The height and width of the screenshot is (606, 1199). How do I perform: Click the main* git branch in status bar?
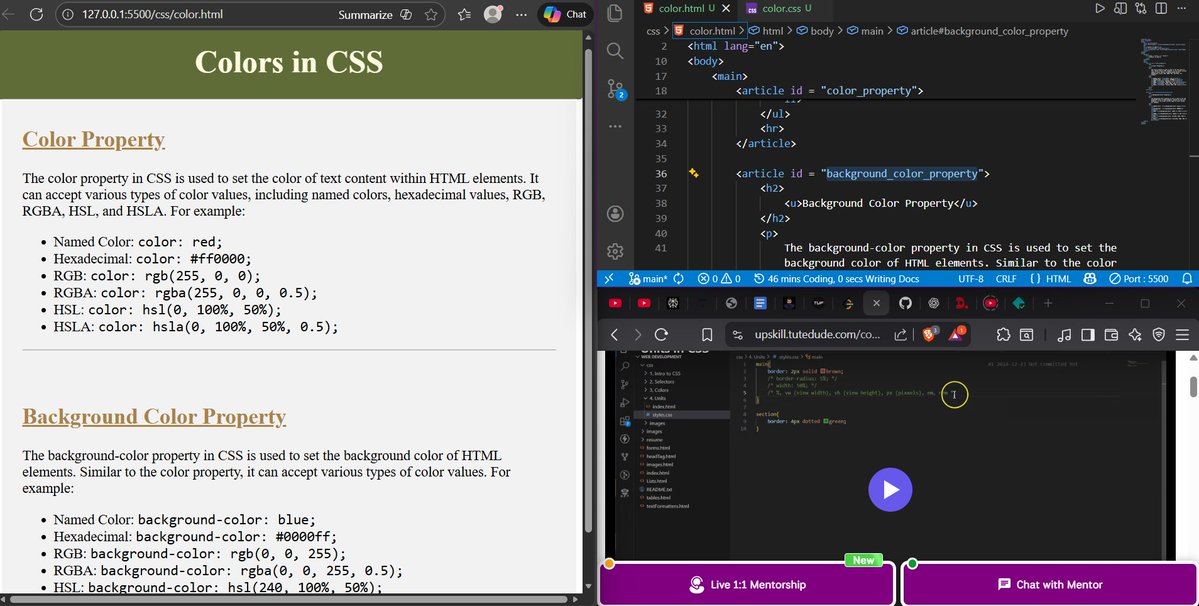click(648, 279)
